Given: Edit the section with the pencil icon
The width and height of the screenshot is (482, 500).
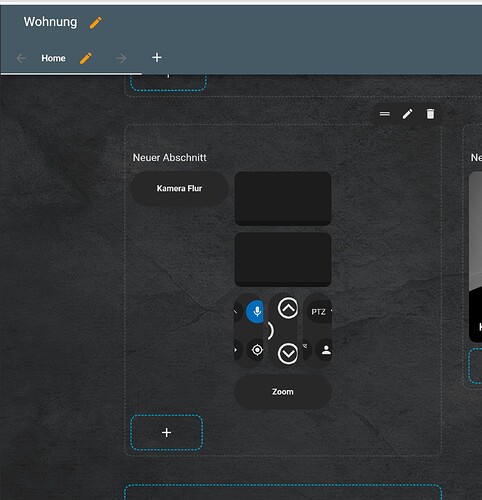Looking at the screenshot, I should [x=407, y=114].
